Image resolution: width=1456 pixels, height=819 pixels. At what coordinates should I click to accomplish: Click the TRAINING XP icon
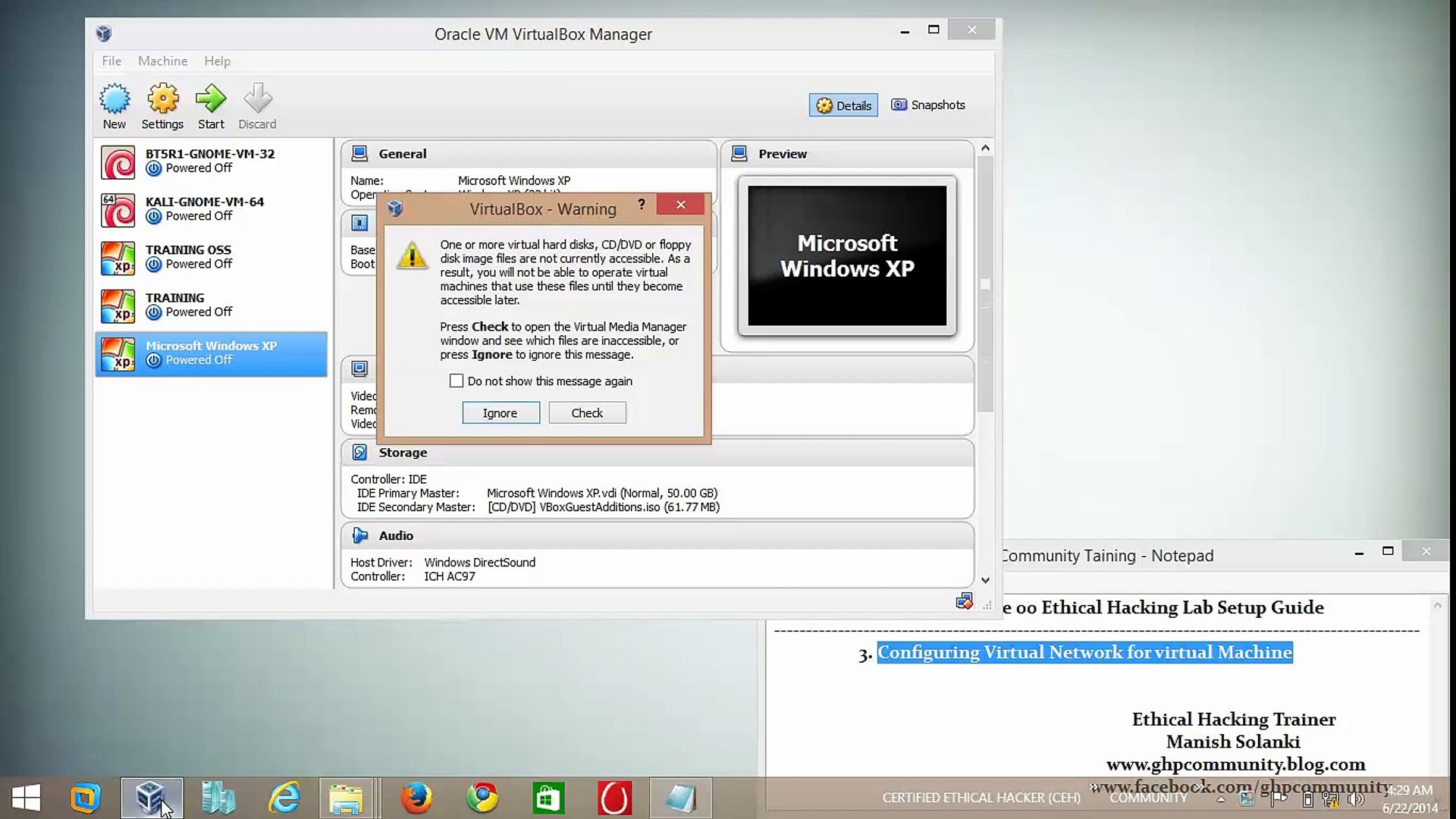118,306
